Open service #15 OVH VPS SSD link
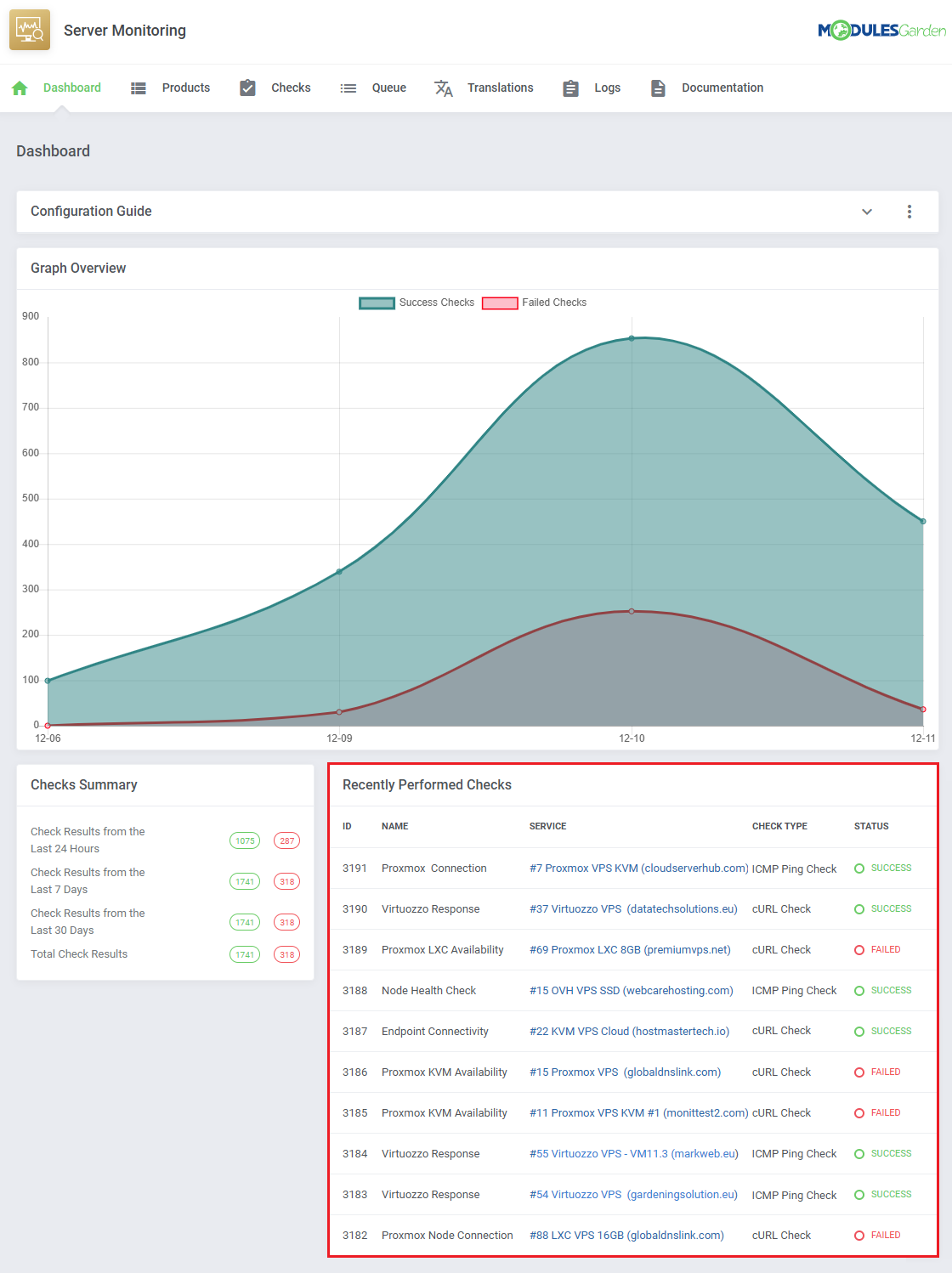 (x=632, y=991)
